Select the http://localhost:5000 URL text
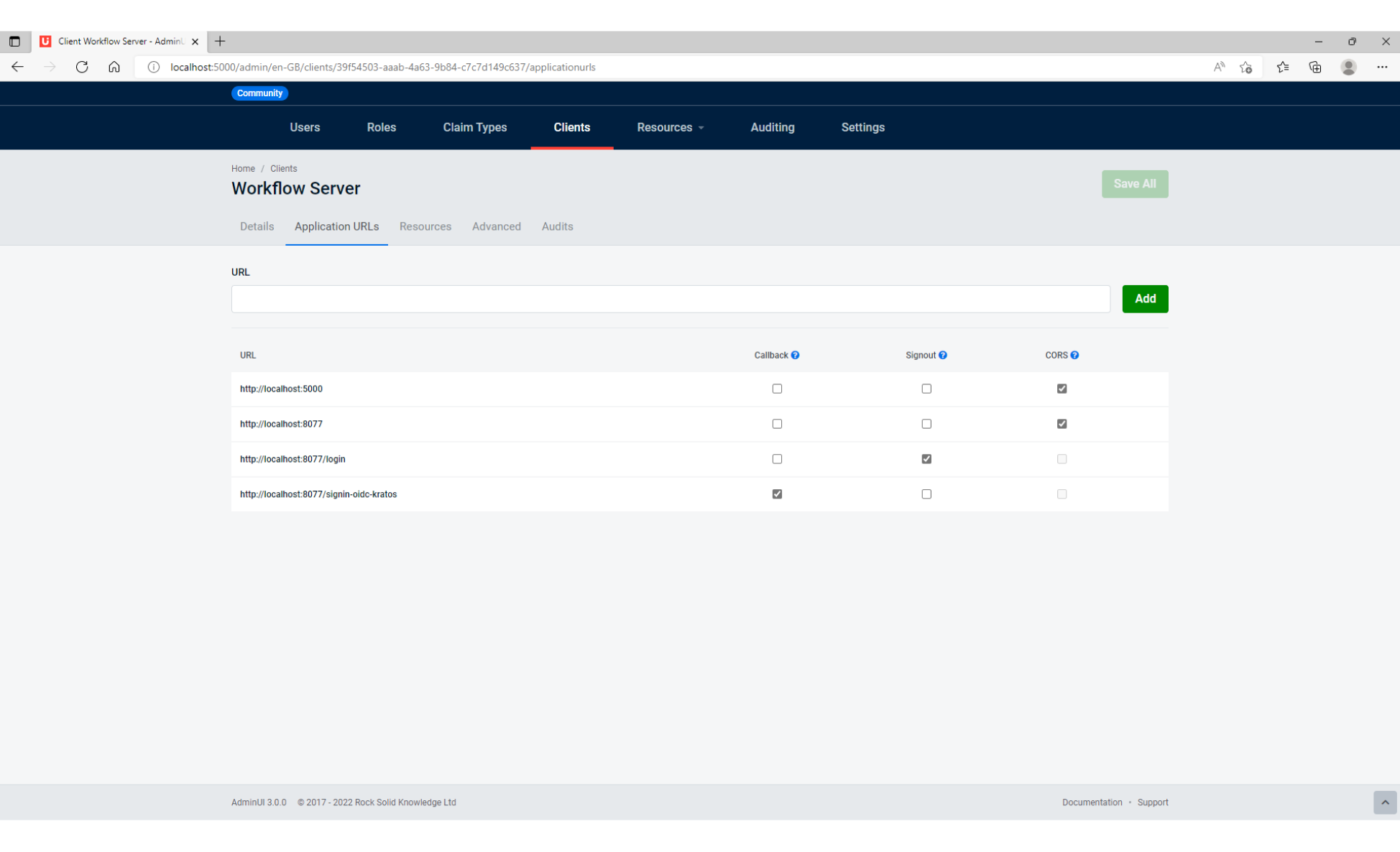This screenshot has height=852, width=1400. pyautogui.click(x=281, y=389)
